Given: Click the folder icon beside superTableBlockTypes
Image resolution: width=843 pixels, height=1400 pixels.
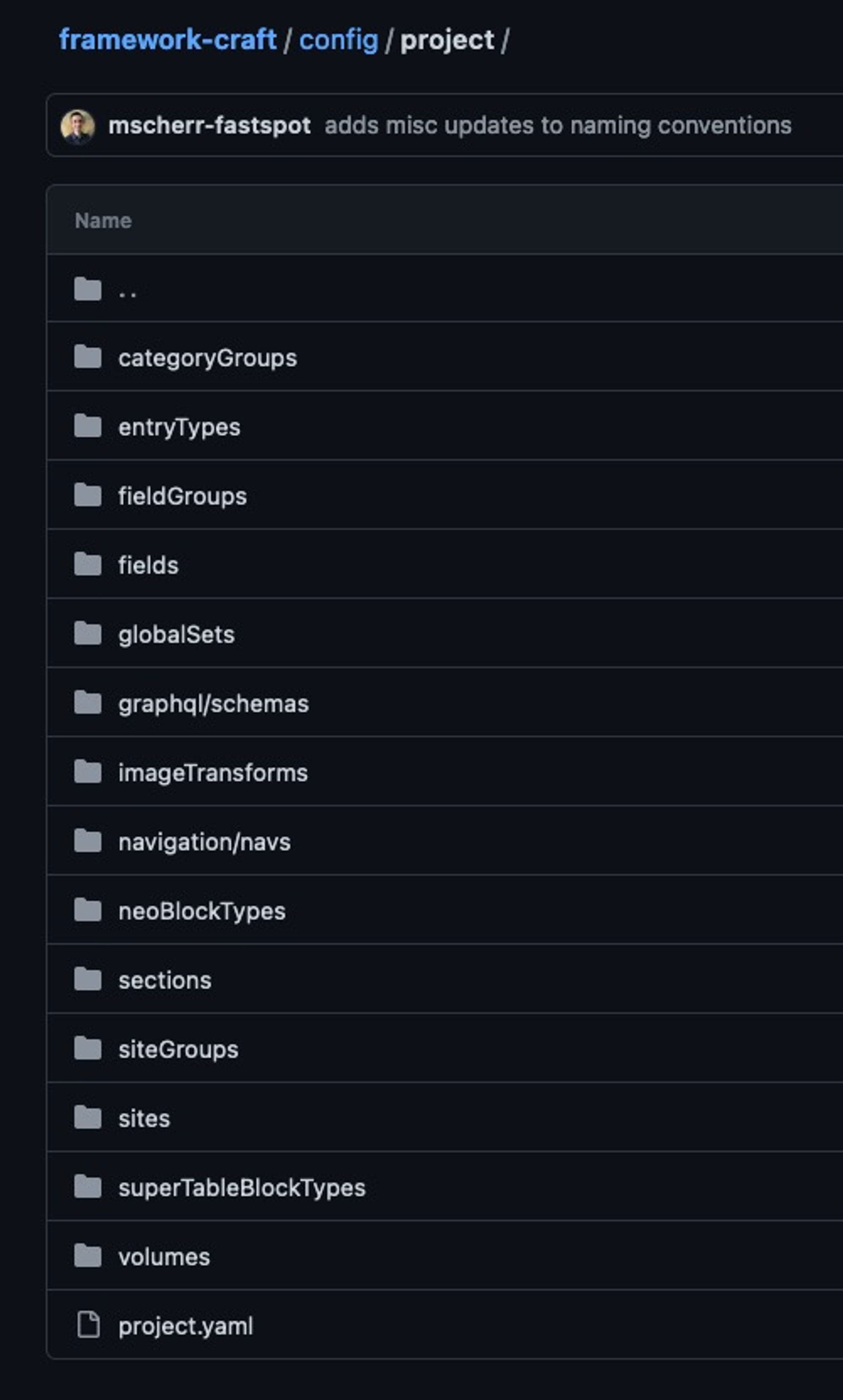Looking at the screenshot, I should click(x=88, y=1187).
